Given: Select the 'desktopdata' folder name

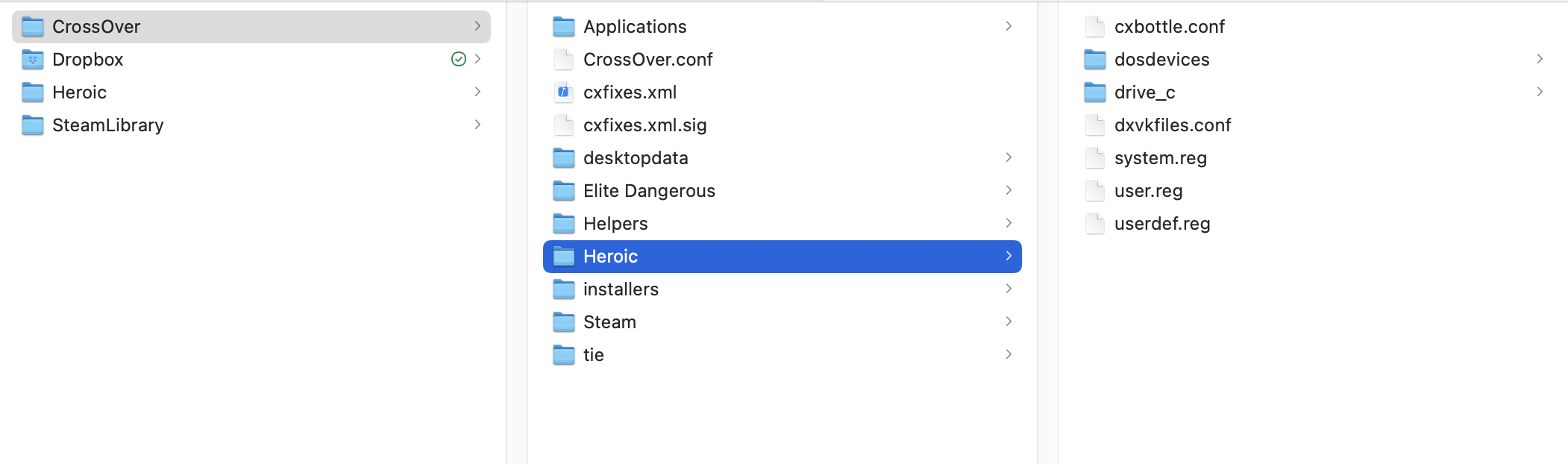Looking at the screenshot, I should [636, 158].
